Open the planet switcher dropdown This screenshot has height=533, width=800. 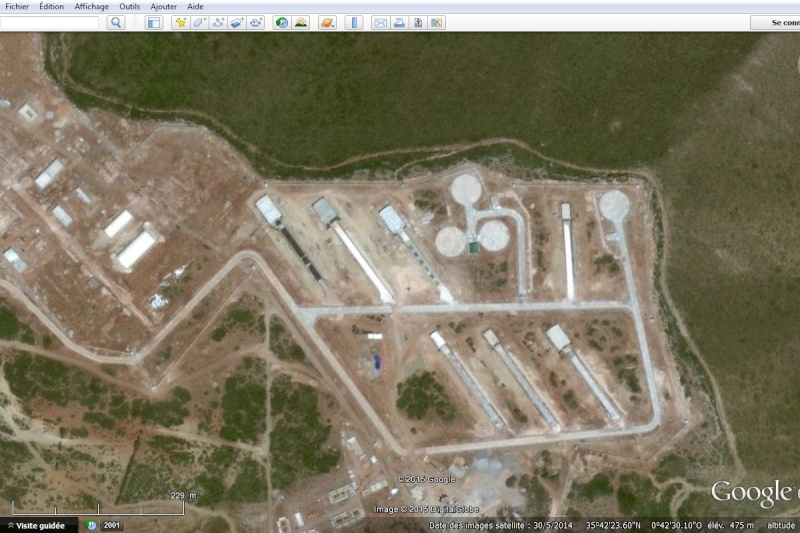327,22
